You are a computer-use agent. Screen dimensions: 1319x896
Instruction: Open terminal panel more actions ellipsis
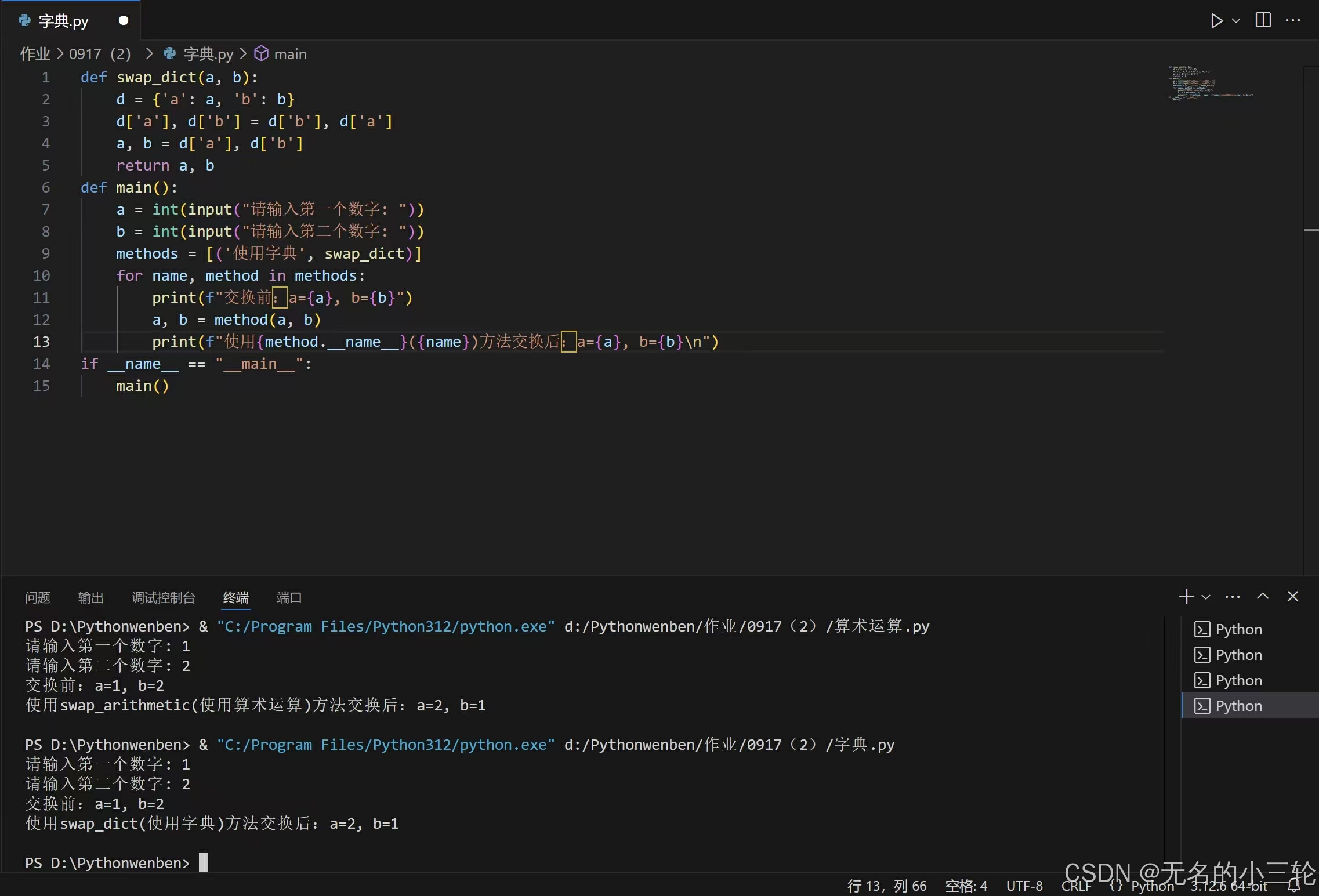click(1232, 596)
